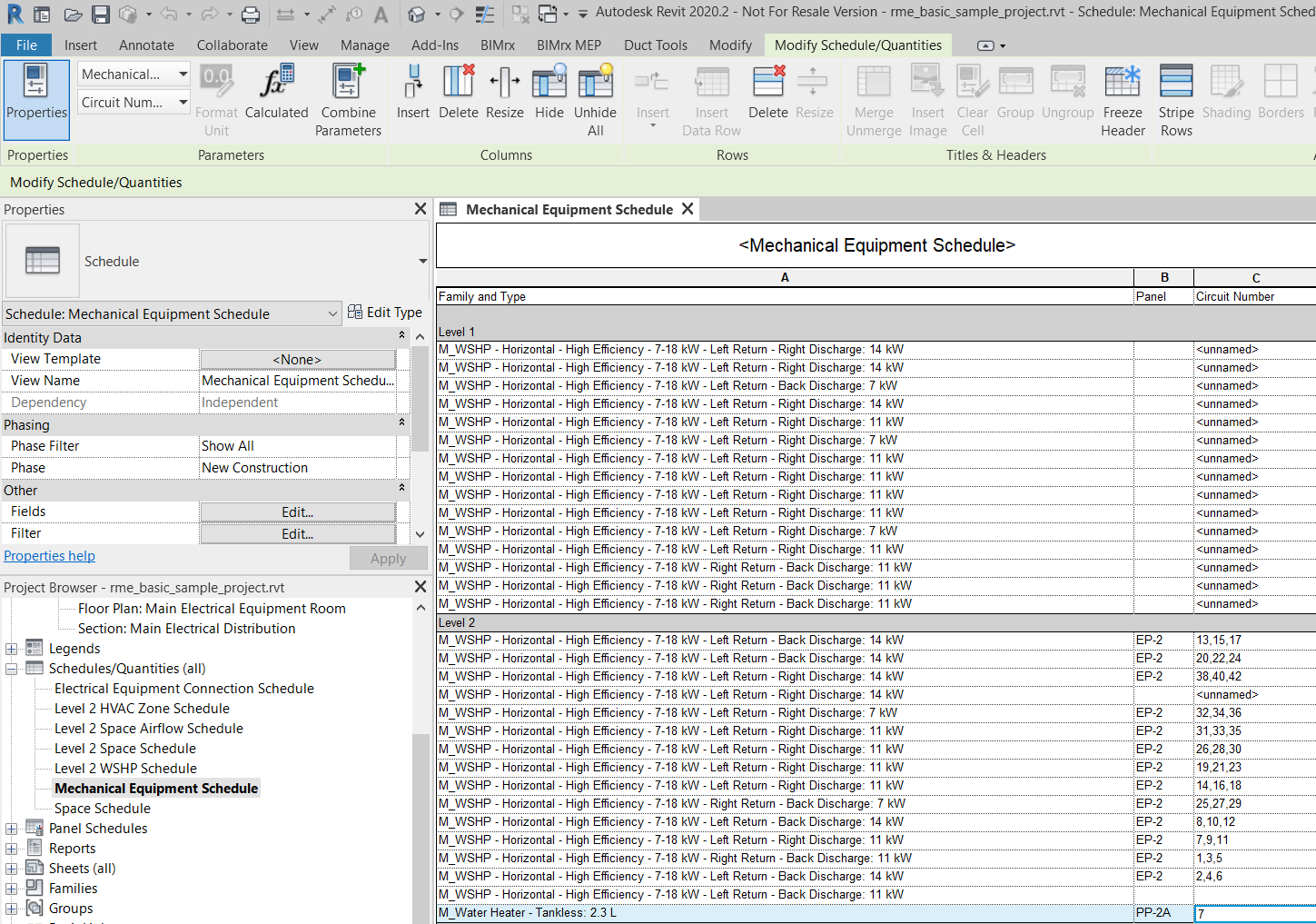
Task: Switch to the Manage ribbon tab
Action: (x=365, y=45)
